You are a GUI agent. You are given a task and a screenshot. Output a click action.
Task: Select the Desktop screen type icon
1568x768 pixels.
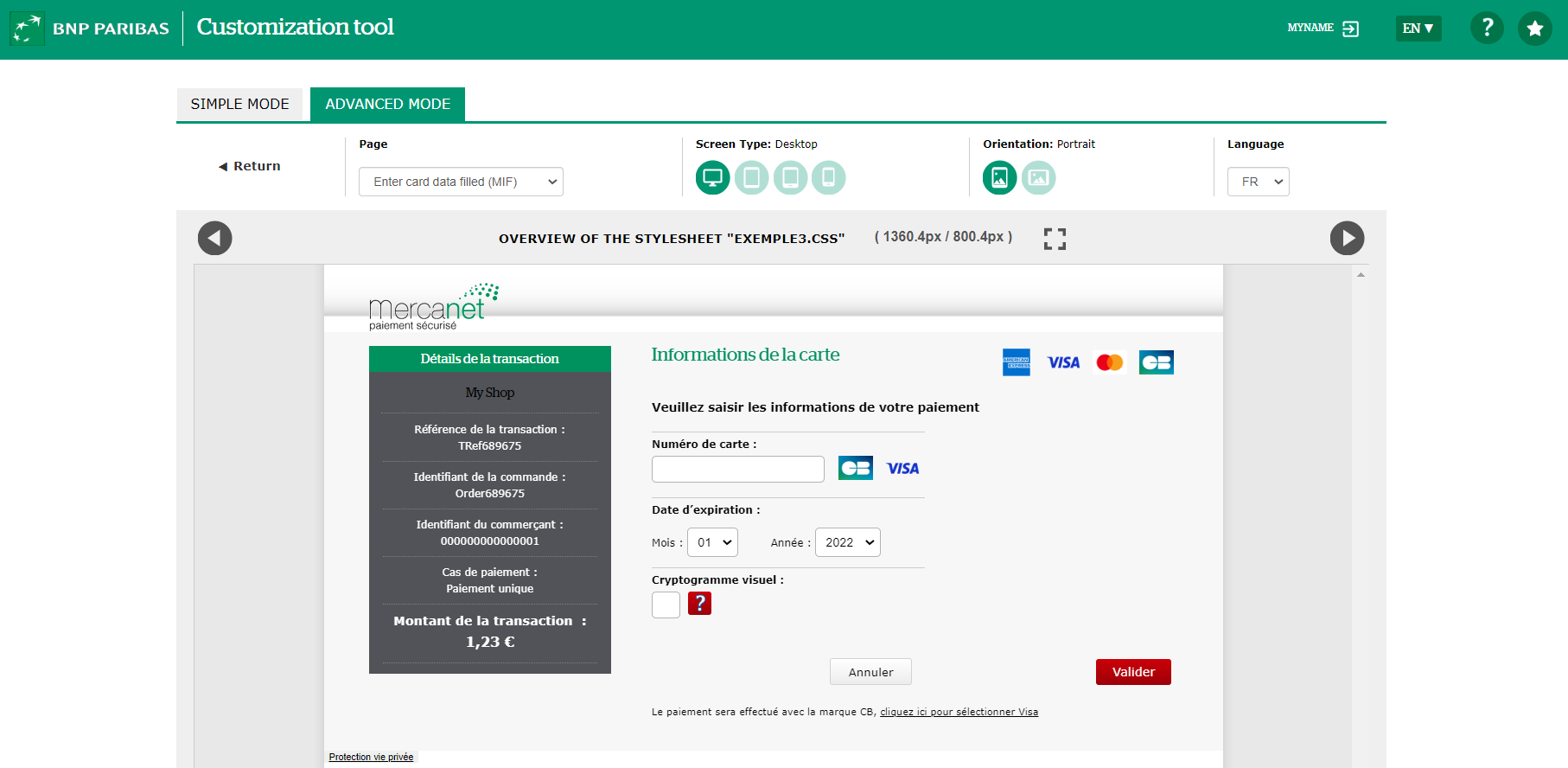tap(712, 178)
